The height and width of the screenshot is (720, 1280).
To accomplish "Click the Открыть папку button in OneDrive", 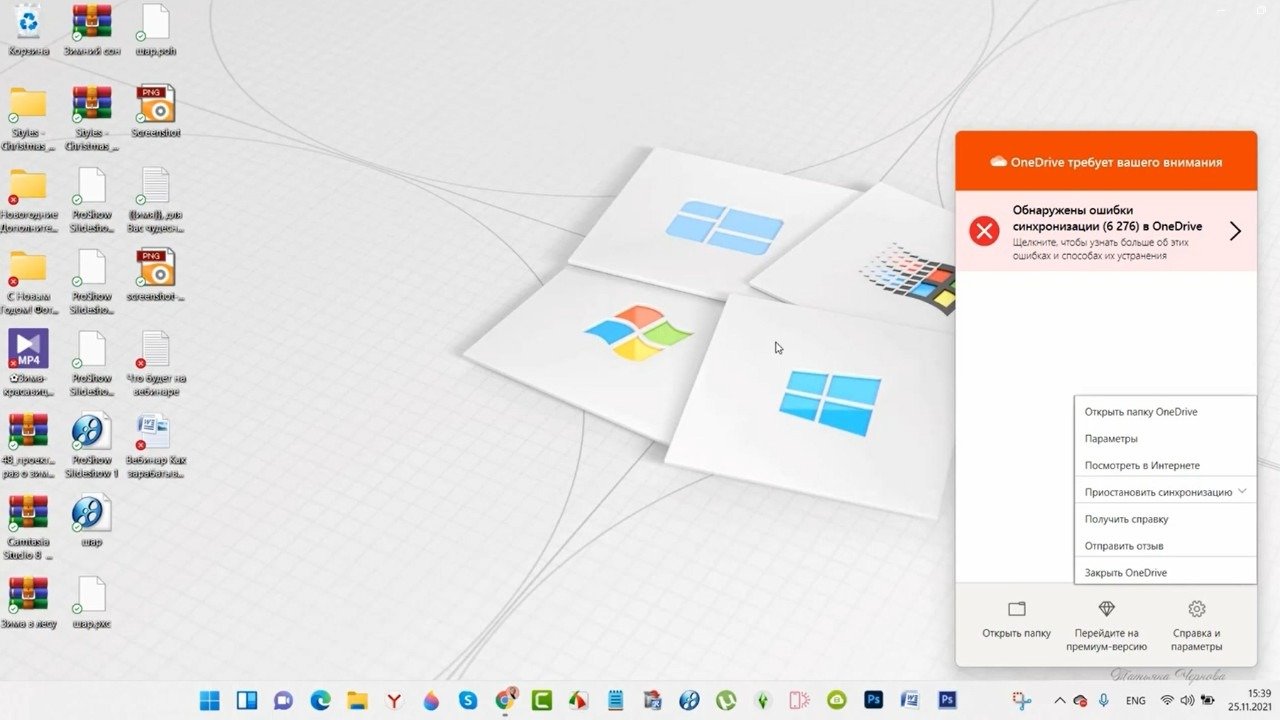I will pyautogui.click(x=1016, y=620).
